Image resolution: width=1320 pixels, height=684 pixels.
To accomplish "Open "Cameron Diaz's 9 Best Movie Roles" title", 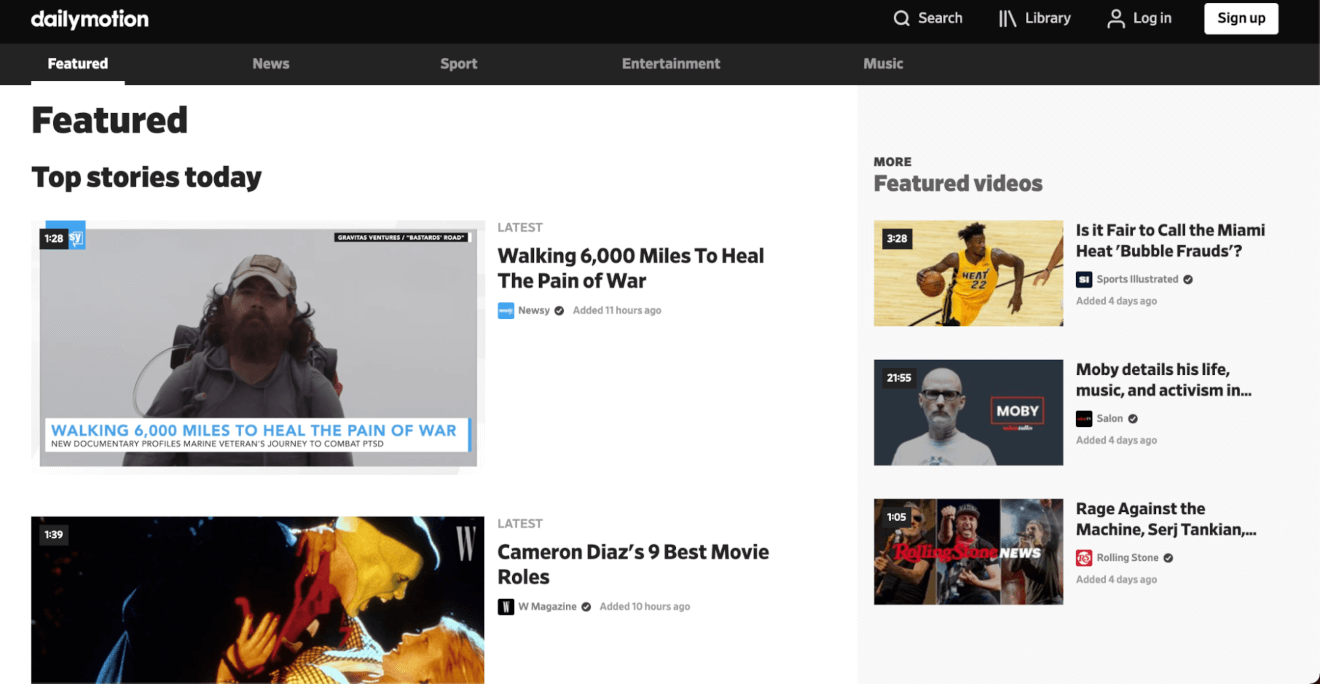I will tap(633, 564).
